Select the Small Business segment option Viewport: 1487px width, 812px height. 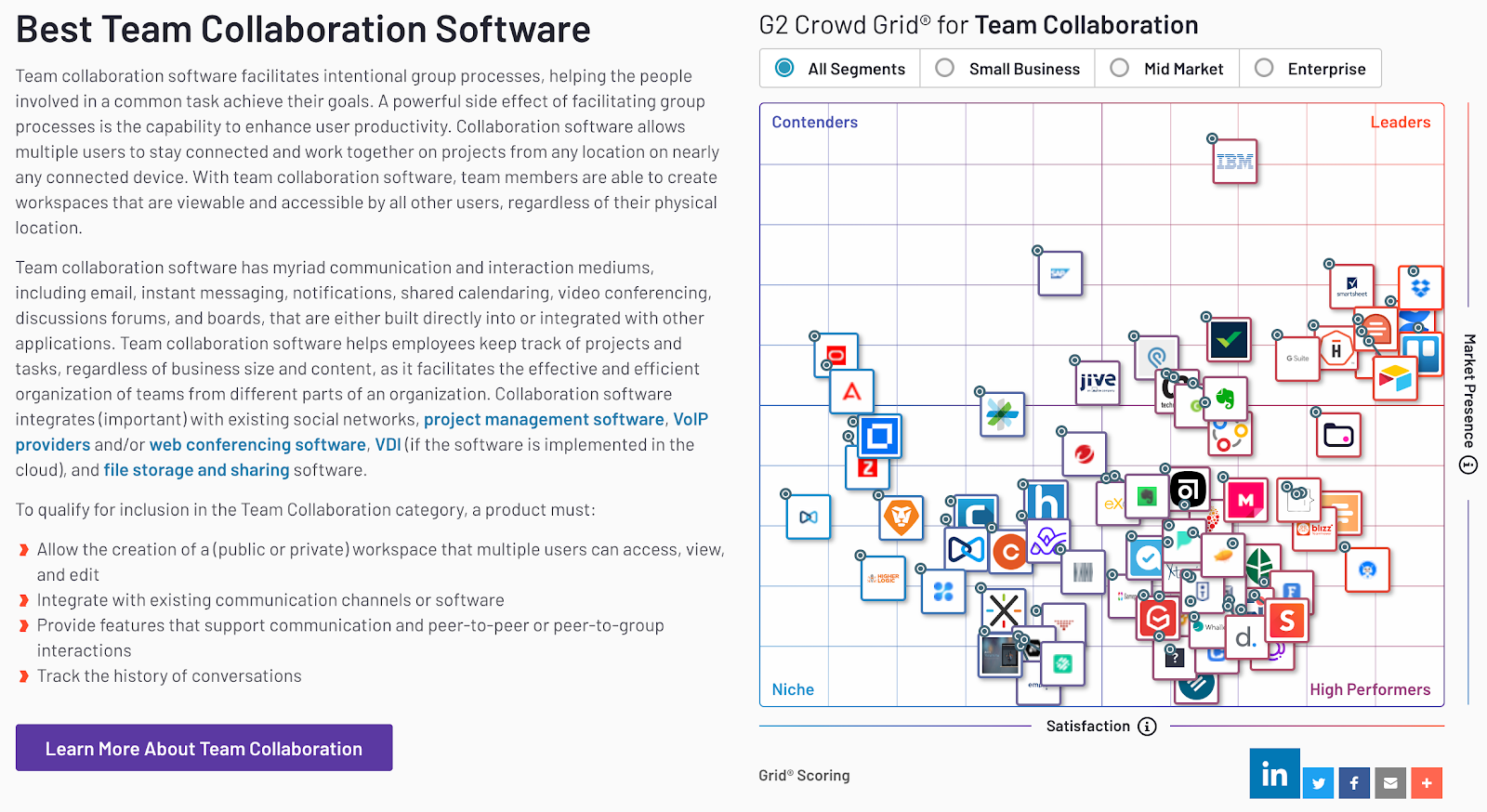tap(1008, 69)
